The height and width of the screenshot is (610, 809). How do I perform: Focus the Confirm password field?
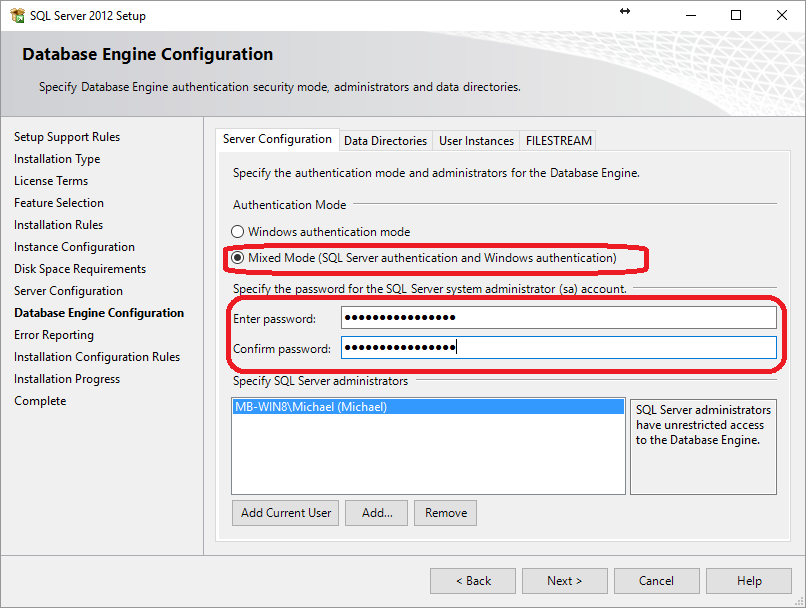click(x=558, y=347)
